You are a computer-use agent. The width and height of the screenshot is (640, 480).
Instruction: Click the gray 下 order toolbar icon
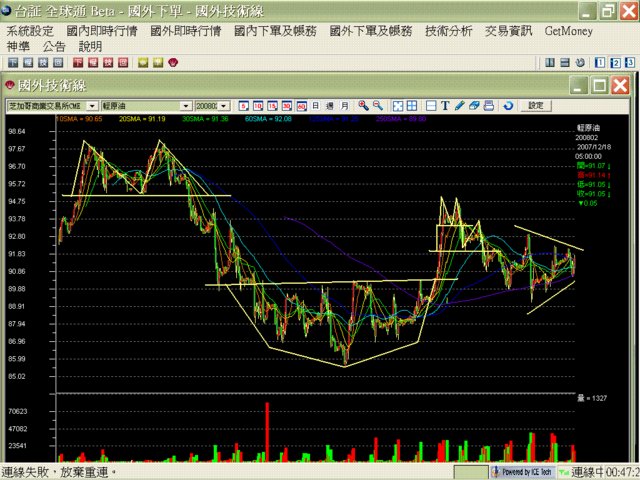point(13,62)
